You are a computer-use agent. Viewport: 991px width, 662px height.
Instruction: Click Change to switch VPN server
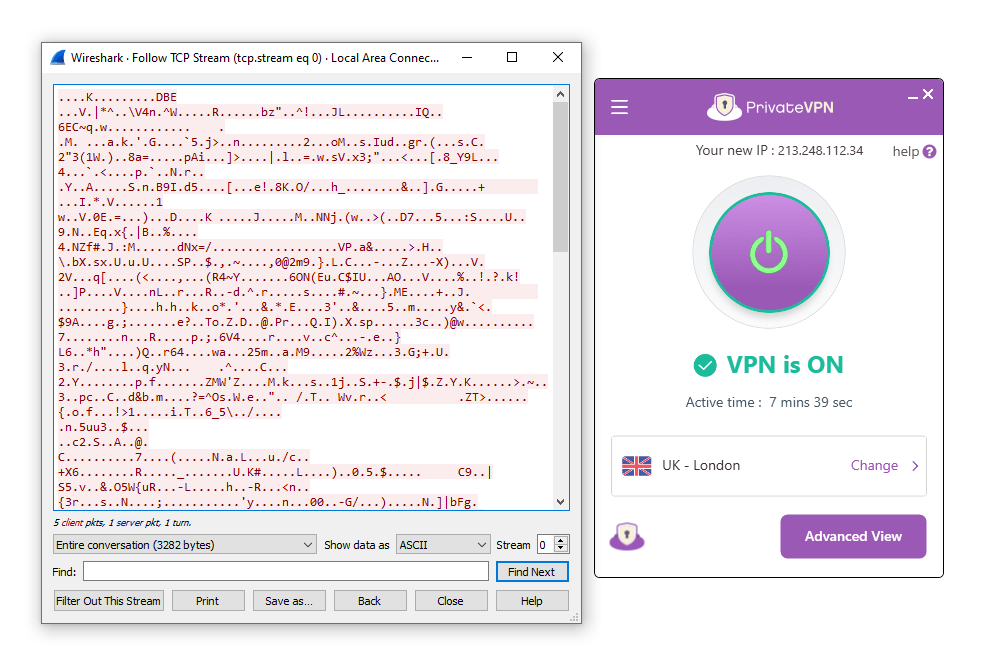[874, 465]
